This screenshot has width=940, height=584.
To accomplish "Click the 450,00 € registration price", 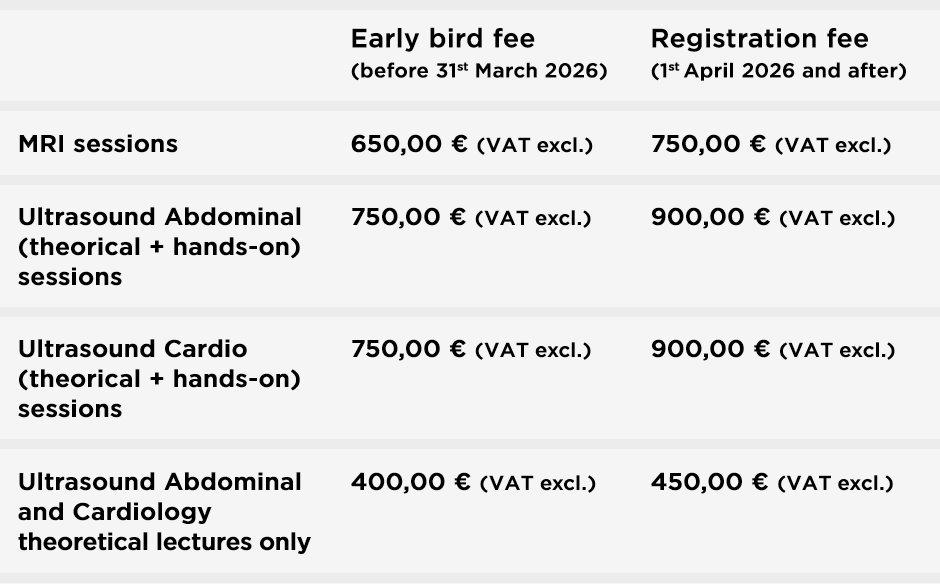I will [x=709, y=483].
